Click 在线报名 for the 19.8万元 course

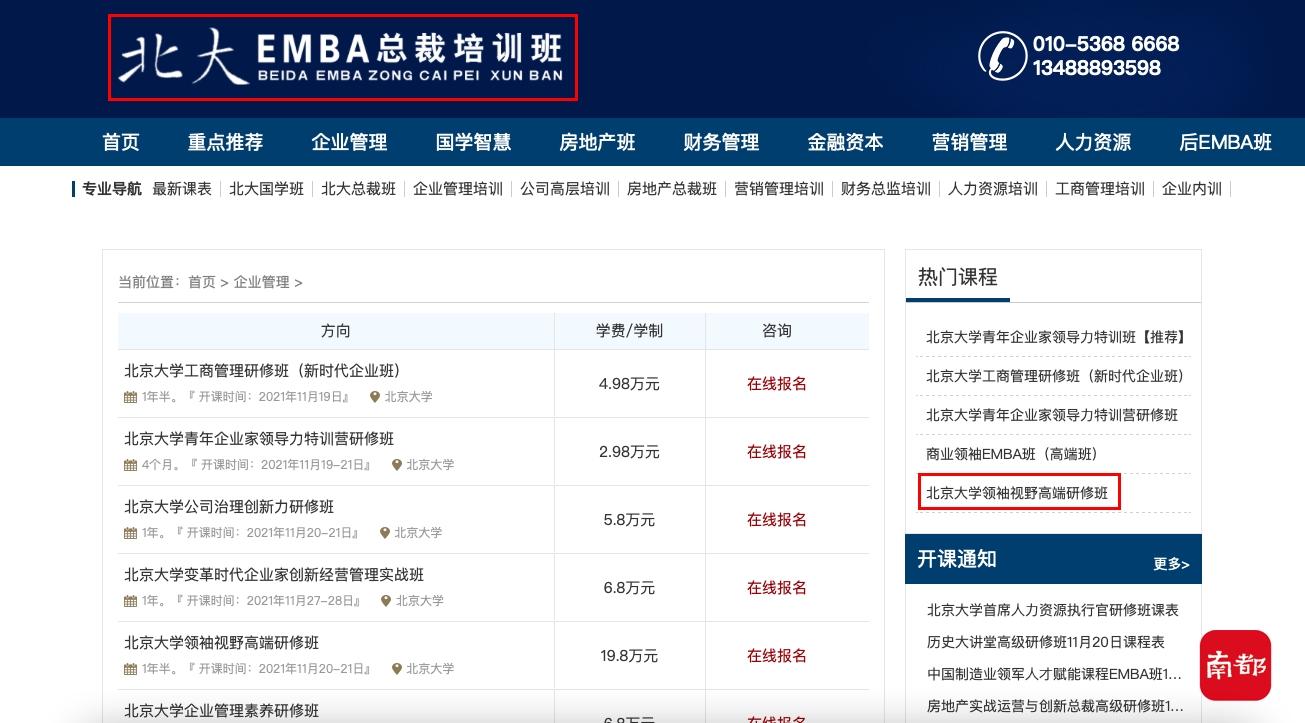point(777,656)
